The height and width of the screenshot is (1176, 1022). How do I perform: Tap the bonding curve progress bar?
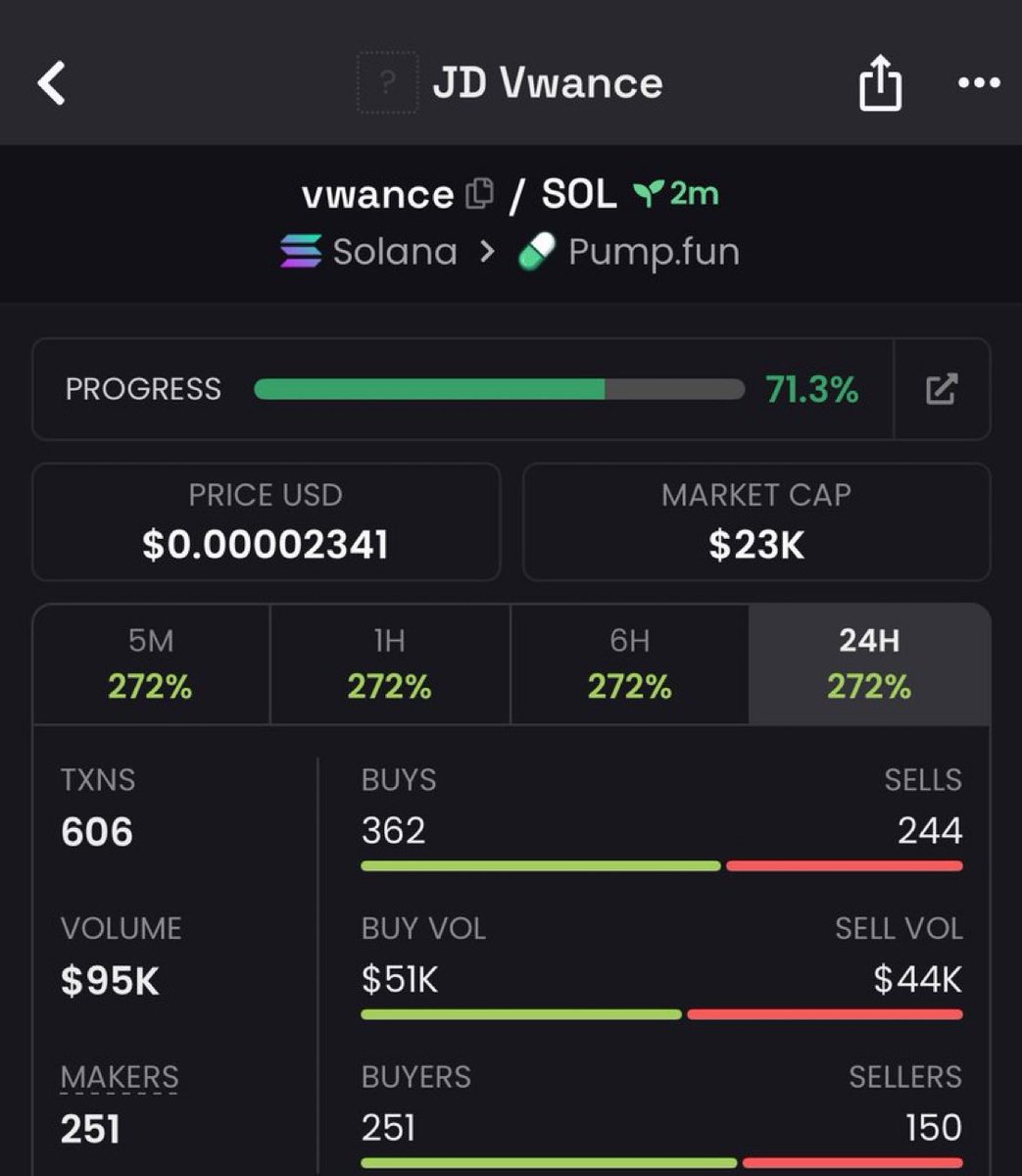[x=498, y=389]
